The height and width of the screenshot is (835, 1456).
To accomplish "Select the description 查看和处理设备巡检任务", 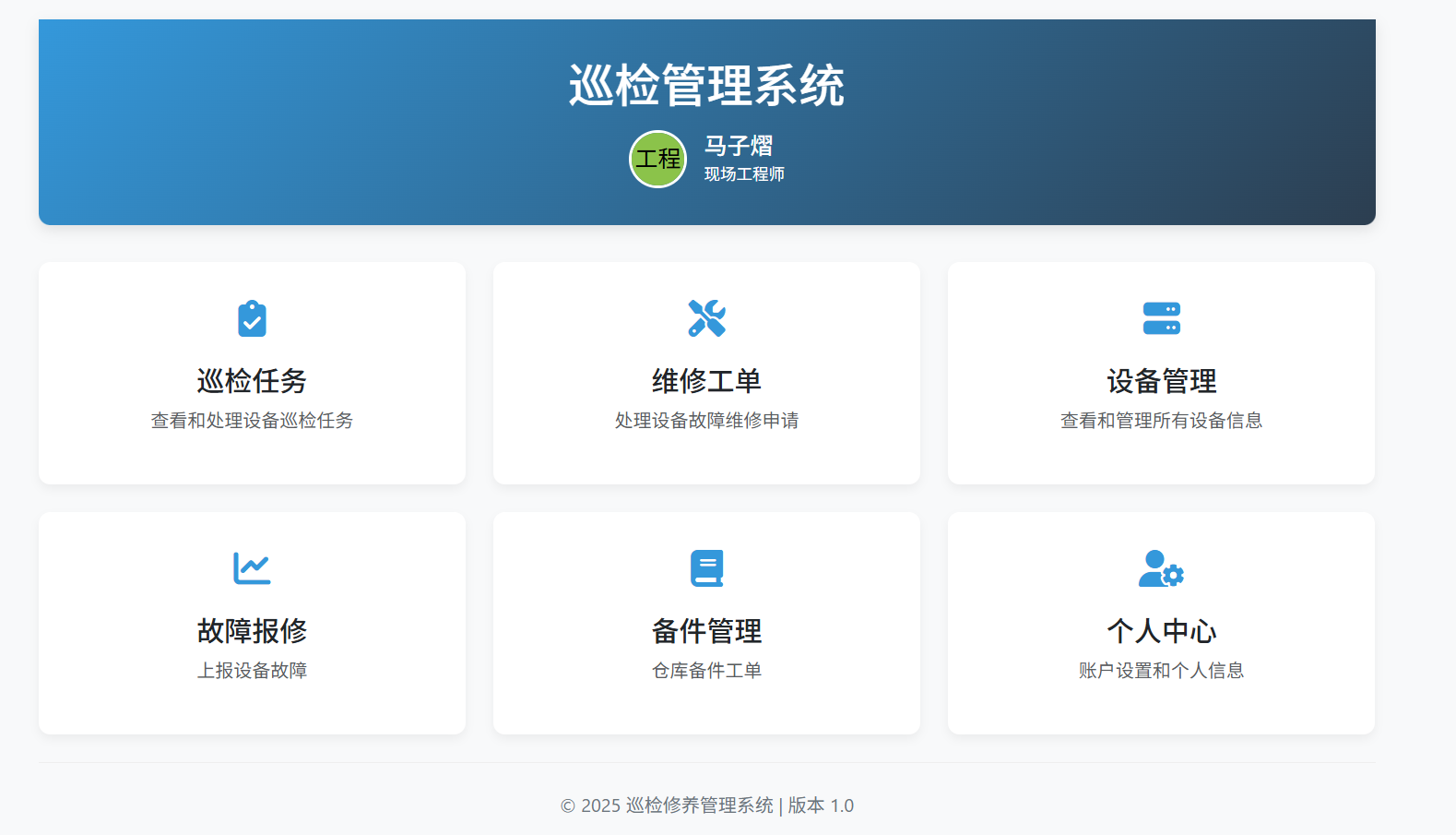I will pos(252,421).
